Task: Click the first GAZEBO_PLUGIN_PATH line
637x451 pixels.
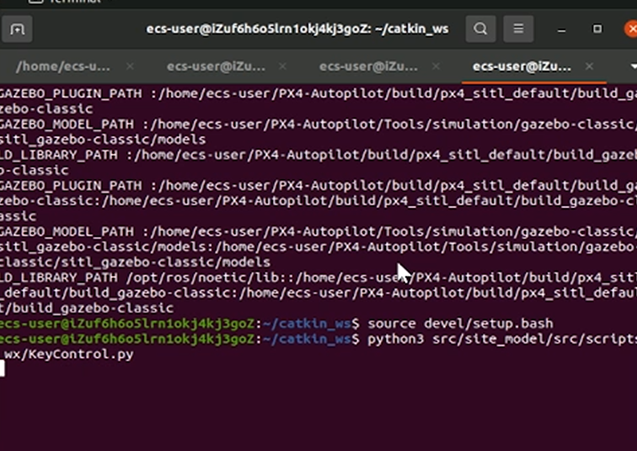Action: pos(318,93)
